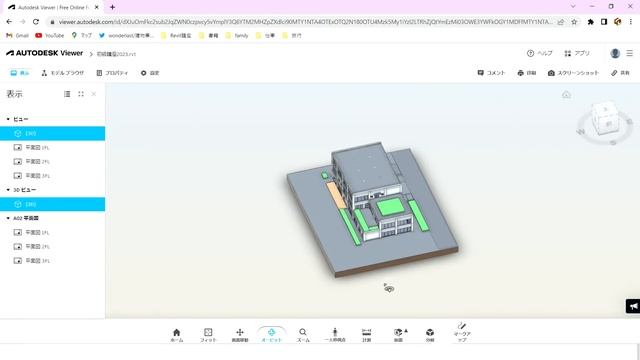Screen dimensions: 640x360
Task: Open the browser extensions puzzle icon
Action: coord(590,22)
